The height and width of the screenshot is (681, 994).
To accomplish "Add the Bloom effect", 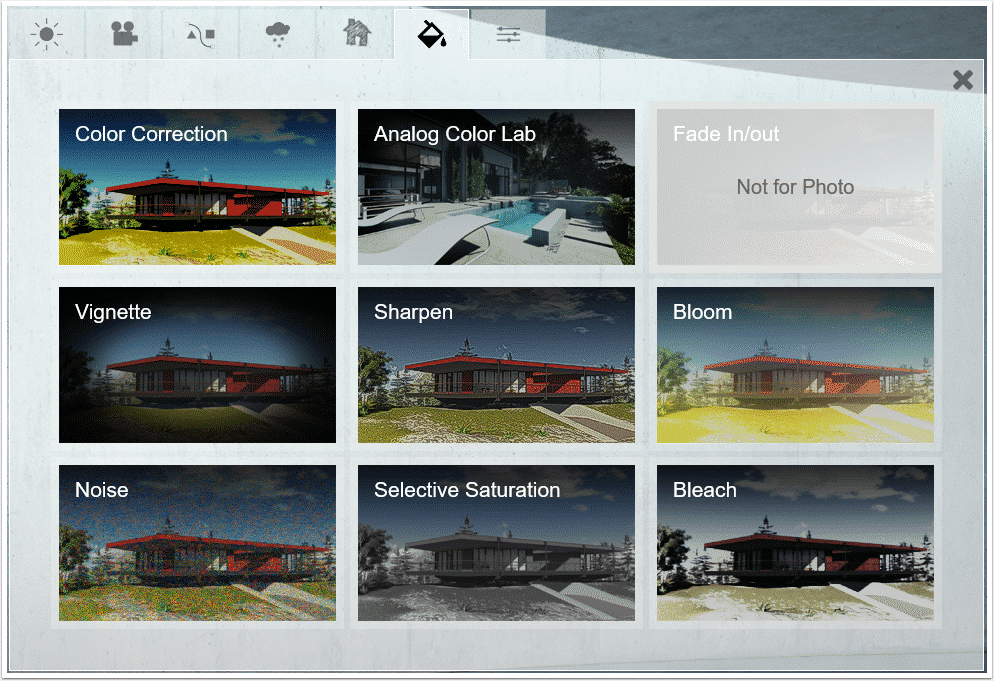I will click(795, 365).
